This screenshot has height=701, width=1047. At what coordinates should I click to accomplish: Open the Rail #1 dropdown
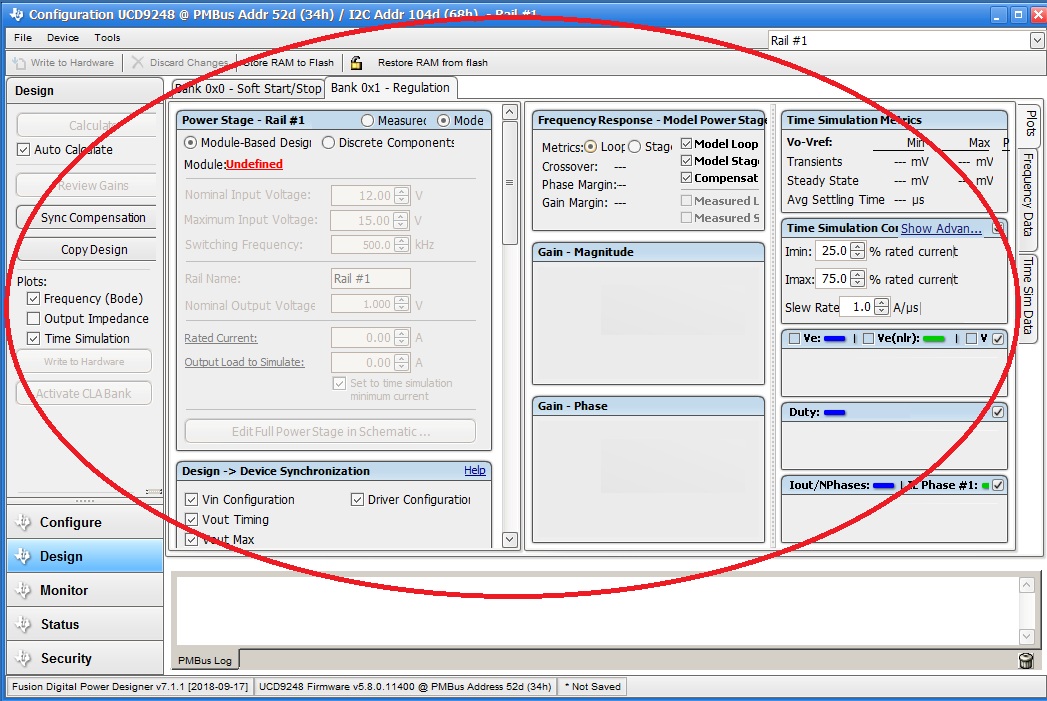(1037, 41)
